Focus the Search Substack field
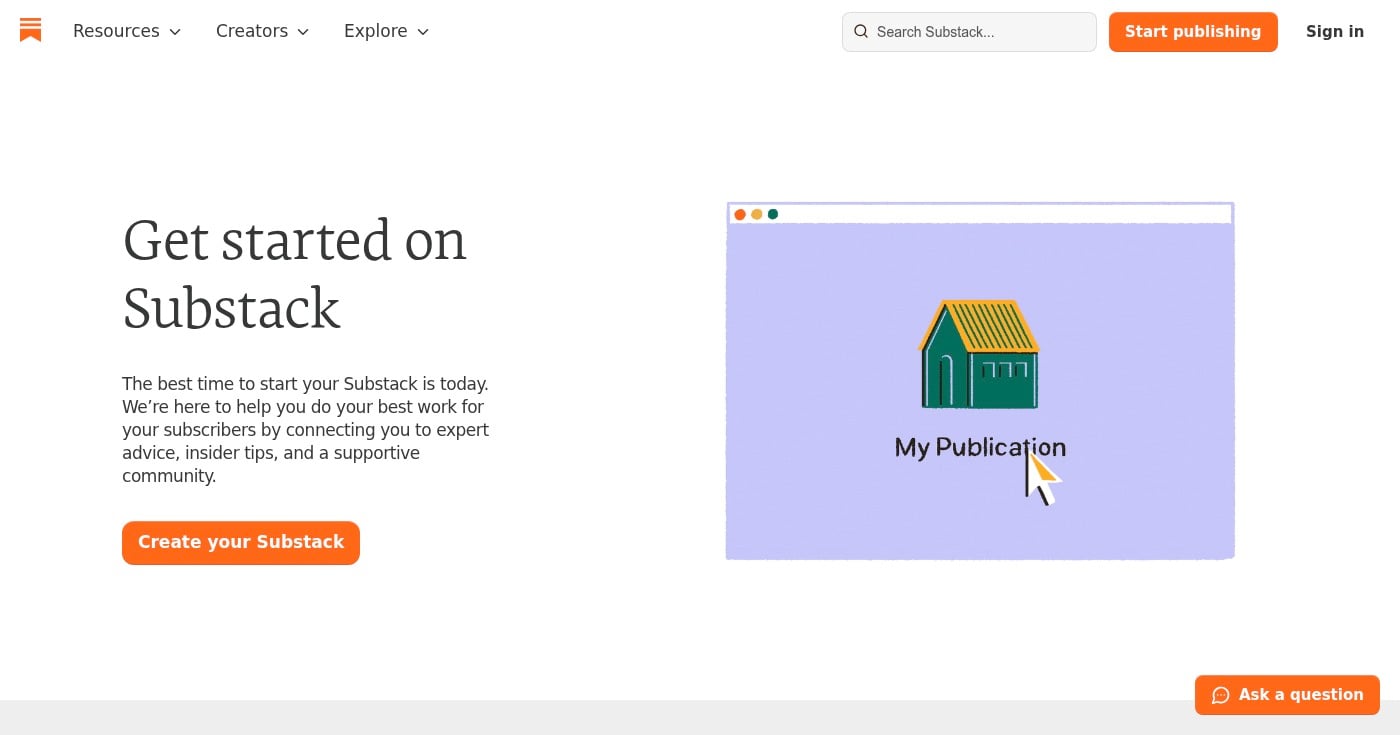The height and width of the screenshot is (735, 1400). coord(969,32)
